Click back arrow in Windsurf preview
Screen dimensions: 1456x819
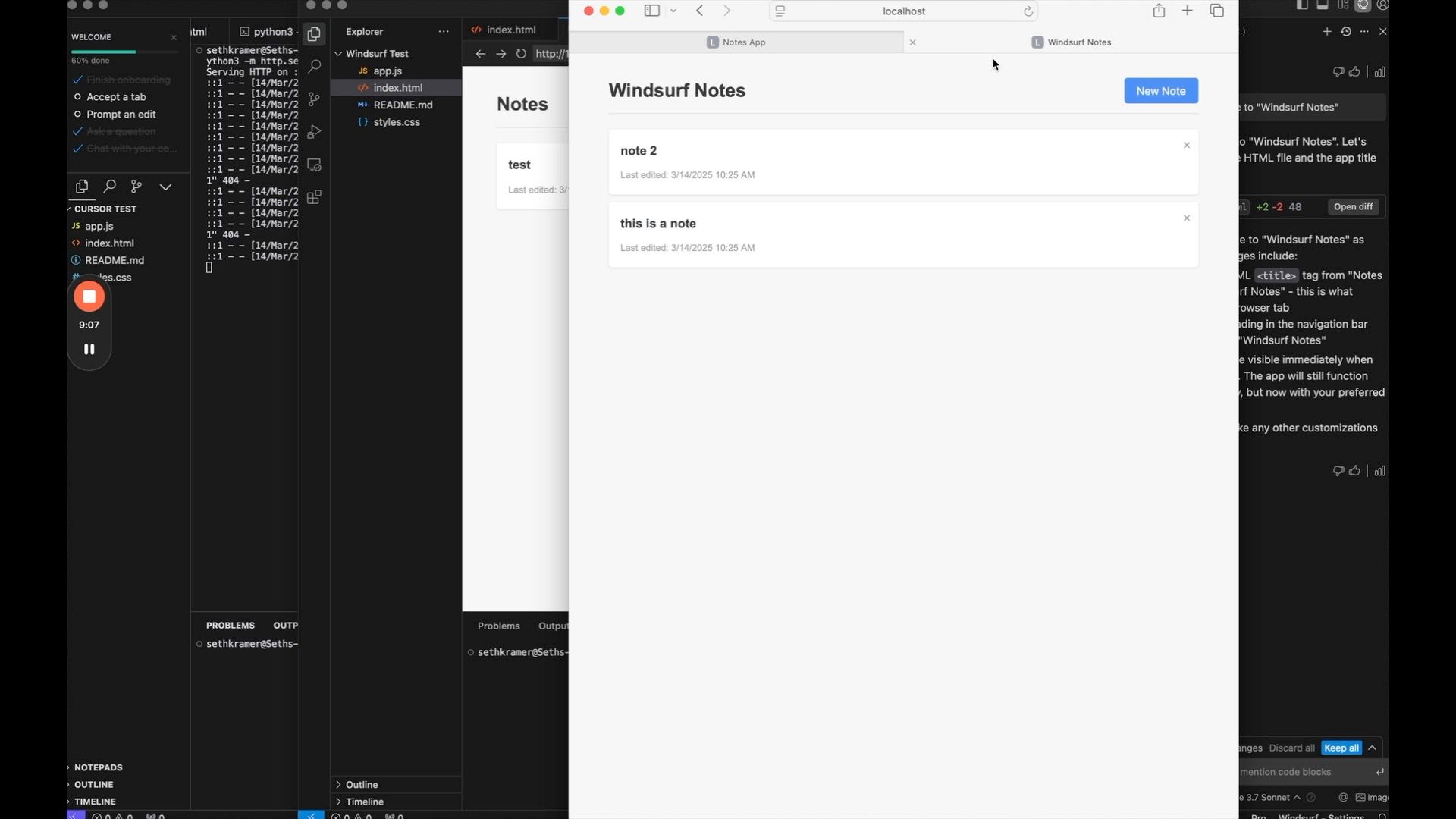point(480,53)
